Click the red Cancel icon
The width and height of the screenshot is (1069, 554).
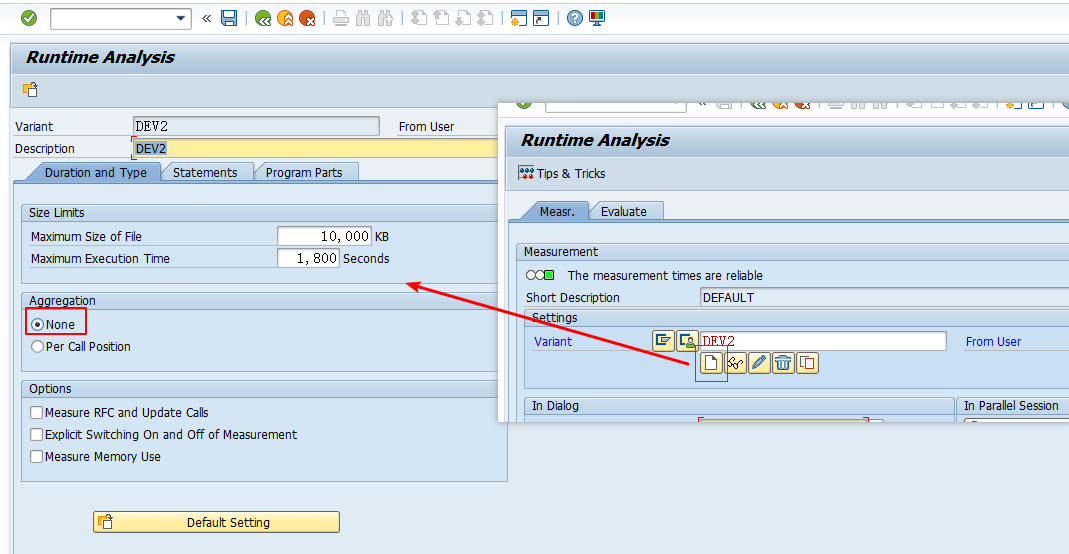(x=307, y=18)
